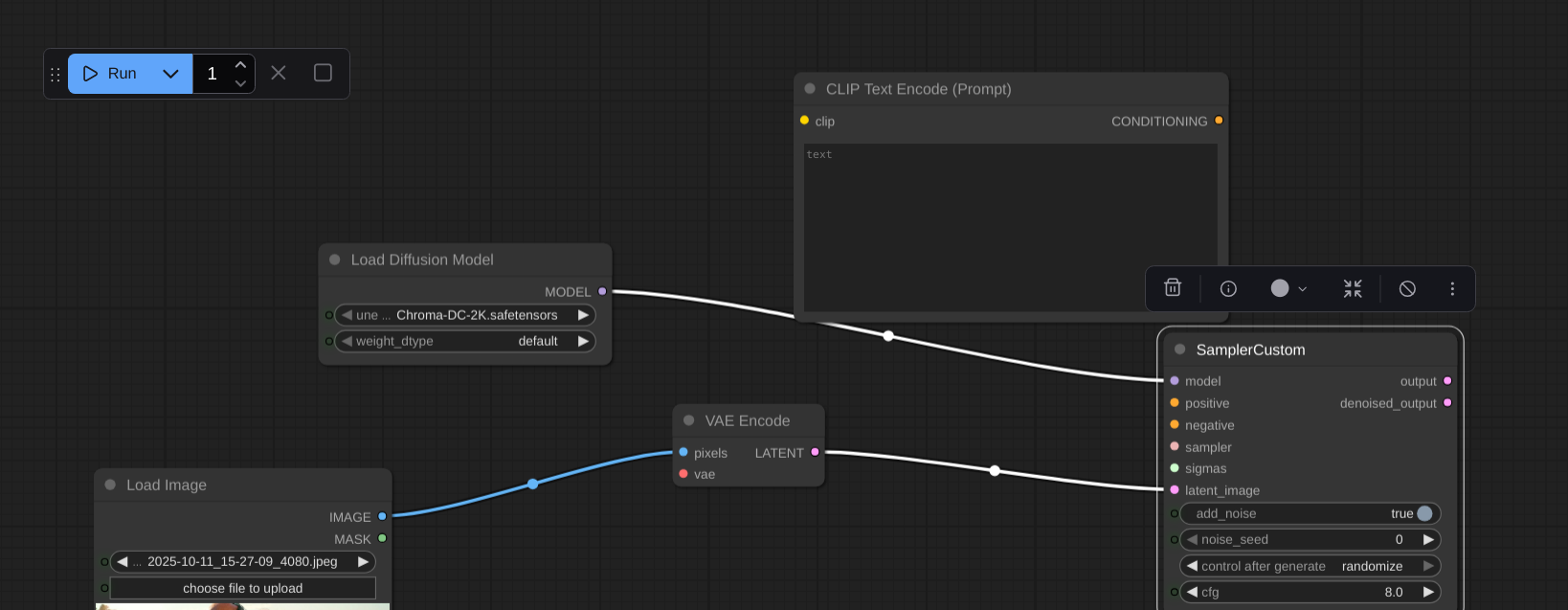This screenshot has width=1568, height=610.
Task: Click the positive input slot on SamplerCustom
Action: [x=1175, y=403]
